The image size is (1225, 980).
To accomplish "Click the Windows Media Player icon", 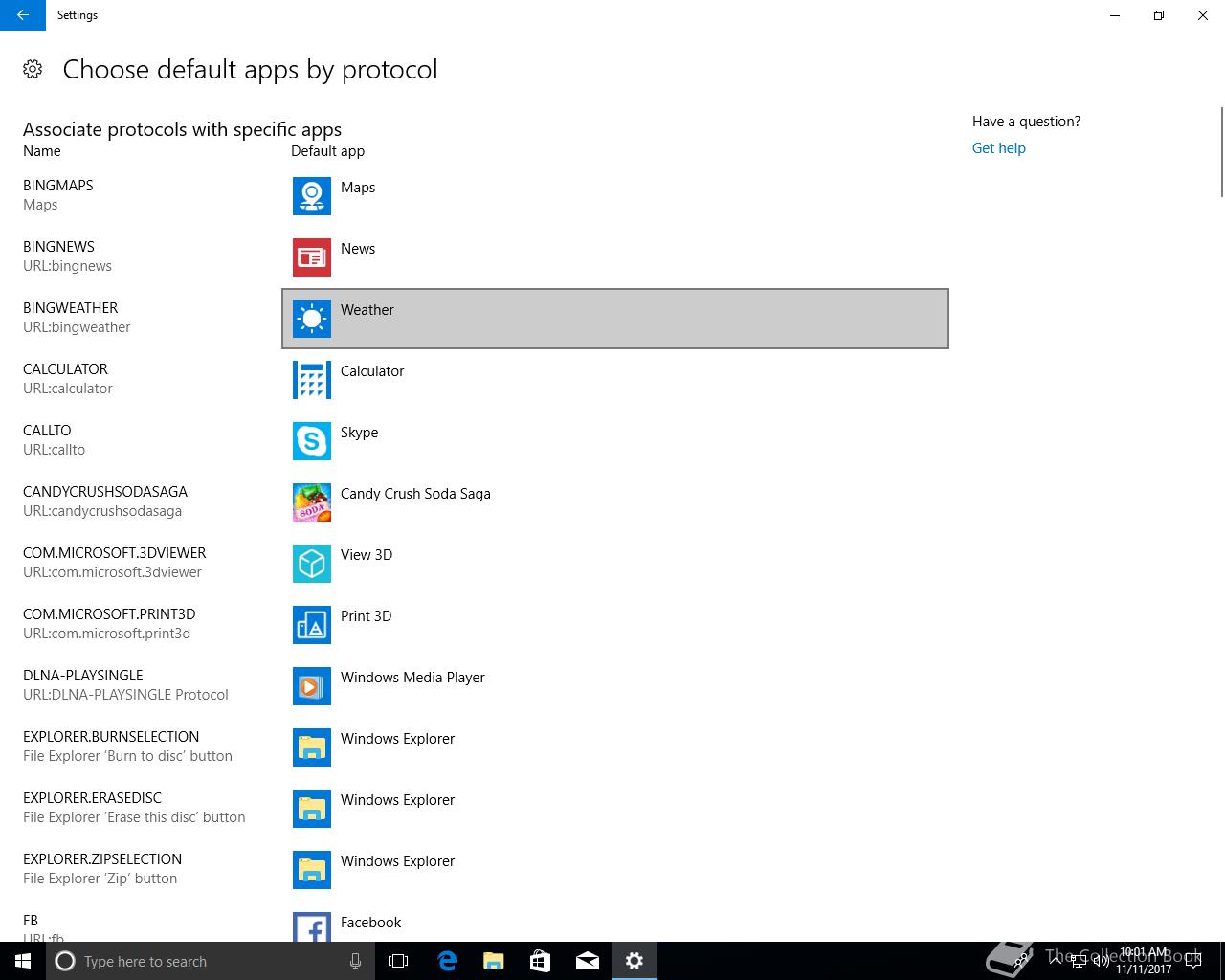I will coord(312,686).
